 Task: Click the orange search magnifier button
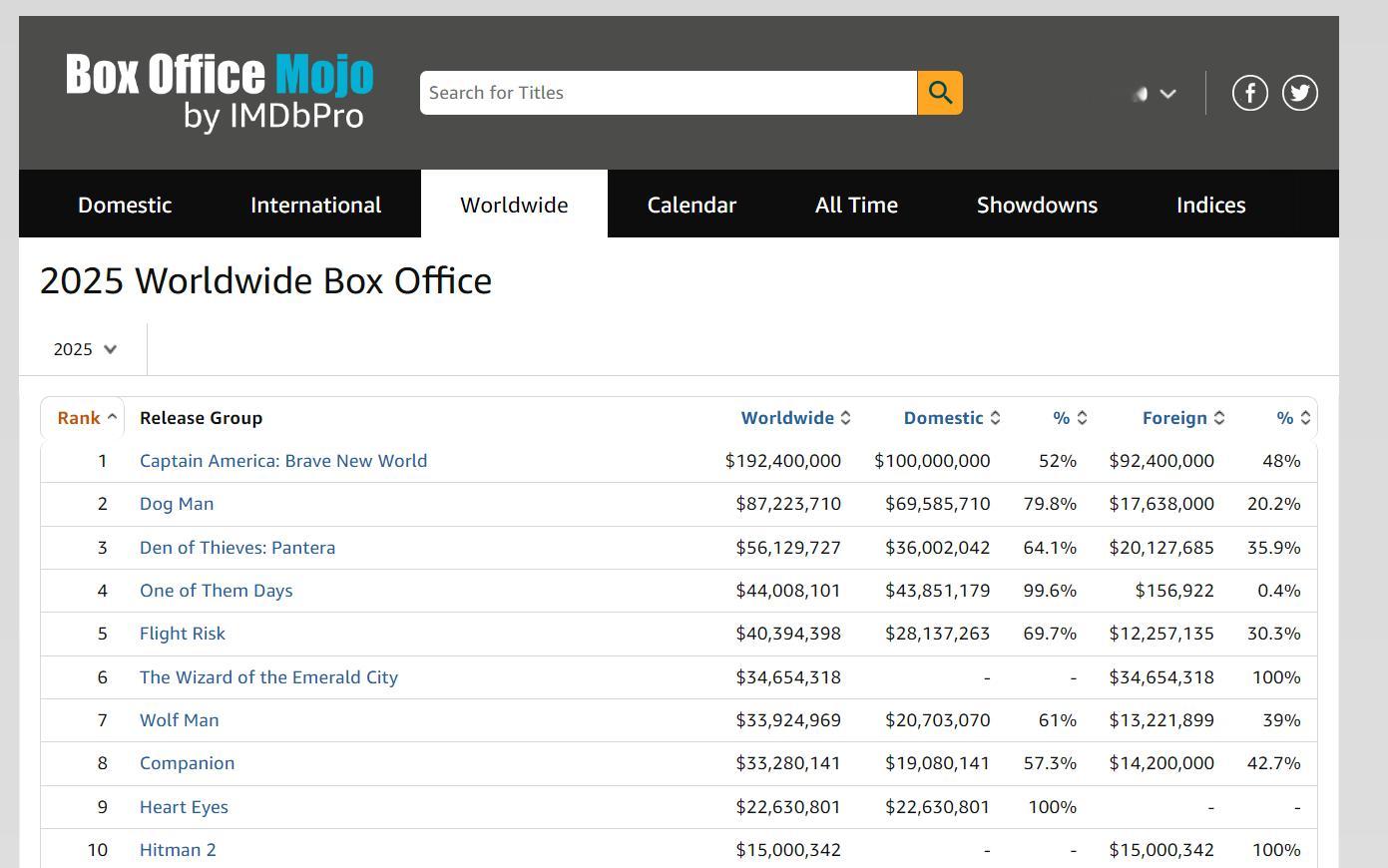pyautogui.click(x=940, y=93)
